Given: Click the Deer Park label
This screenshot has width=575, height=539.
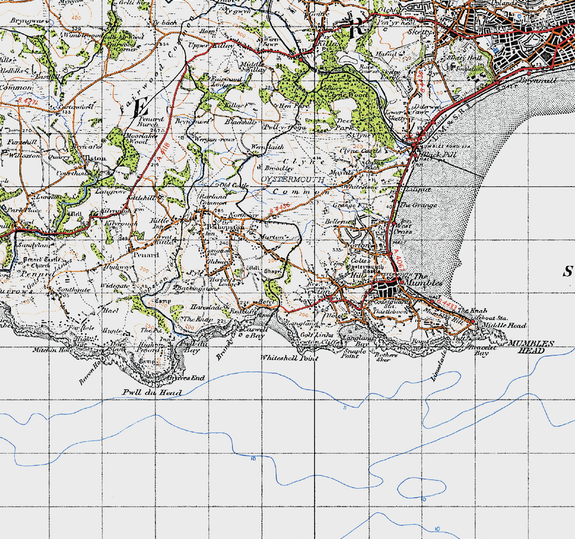Looking at the screenshot, I should 344,124.
